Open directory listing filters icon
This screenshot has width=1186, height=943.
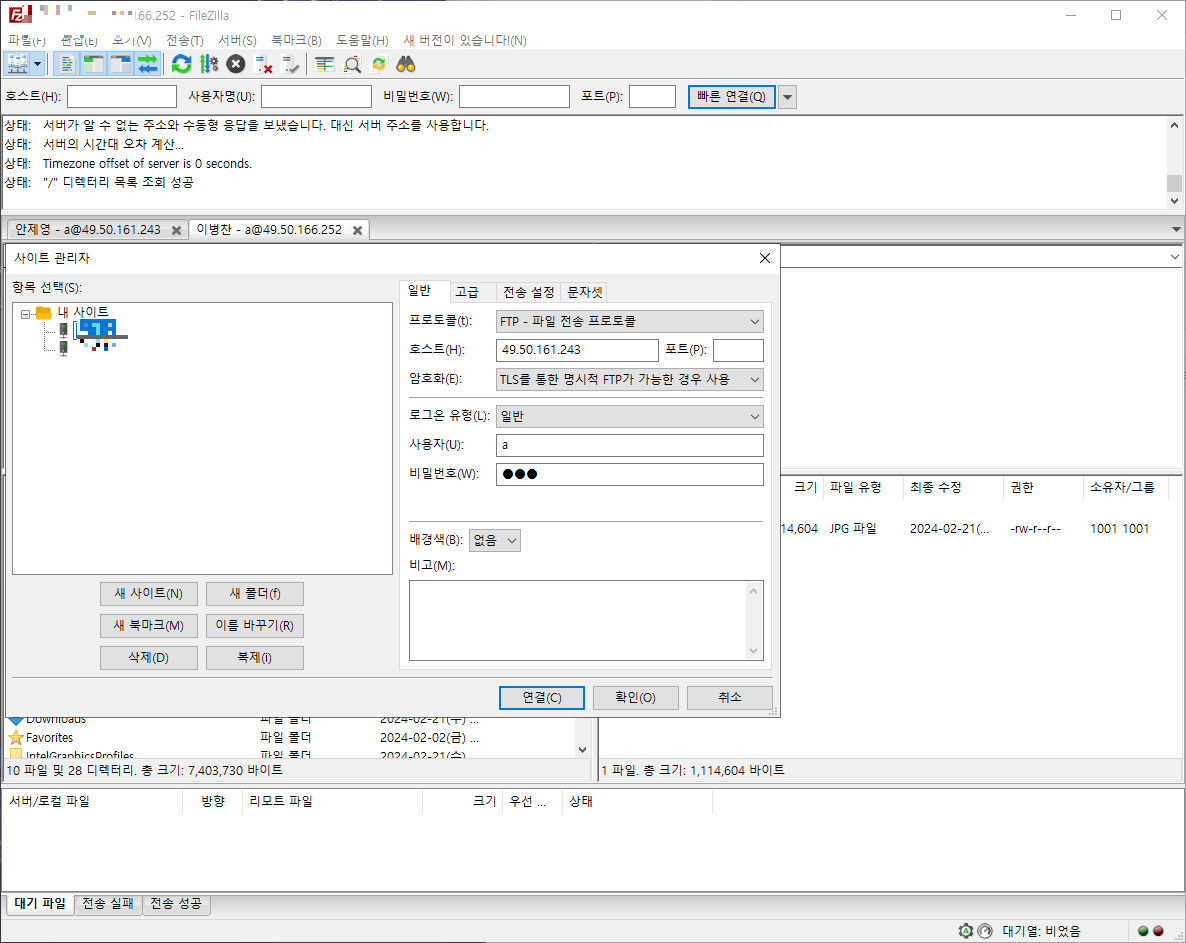[x=324, y=64]
